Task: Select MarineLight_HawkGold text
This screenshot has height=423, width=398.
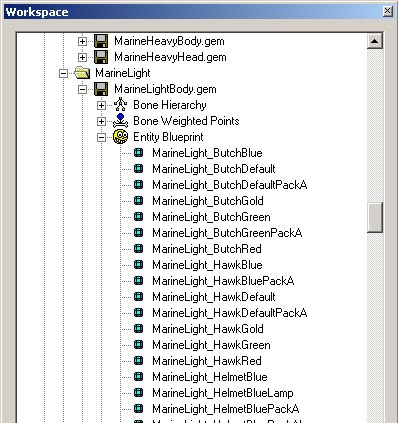Action: 208,329
